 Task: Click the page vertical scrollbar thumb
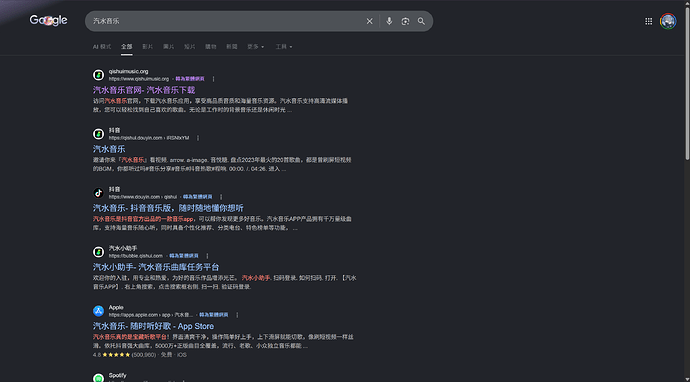(x=687, y=84)
